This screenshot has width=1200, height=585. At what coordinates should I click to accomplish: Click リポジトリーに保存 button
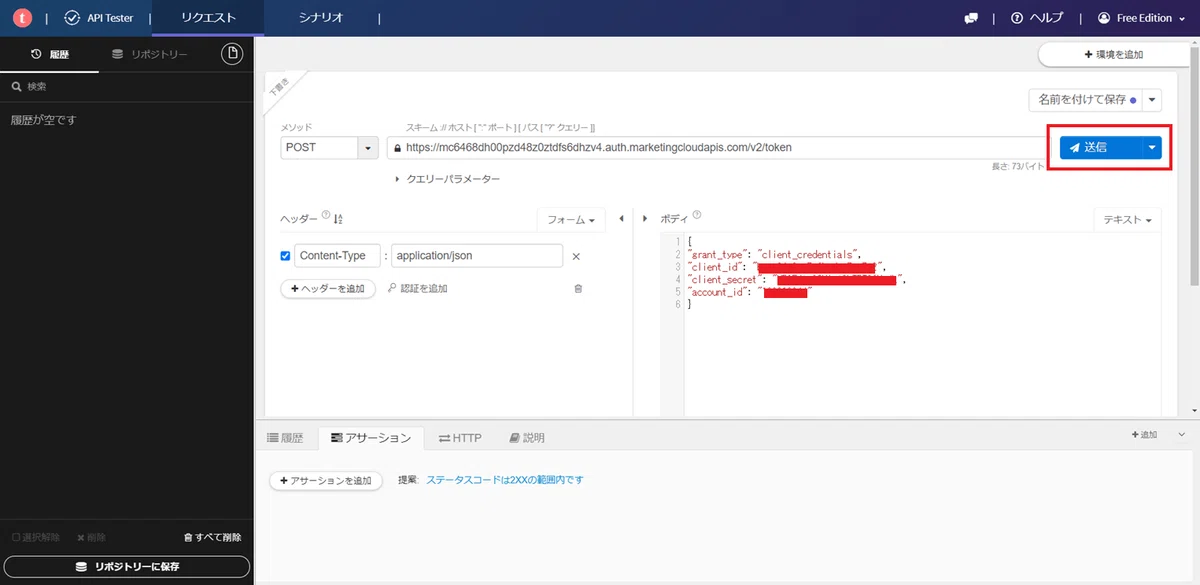127,567
